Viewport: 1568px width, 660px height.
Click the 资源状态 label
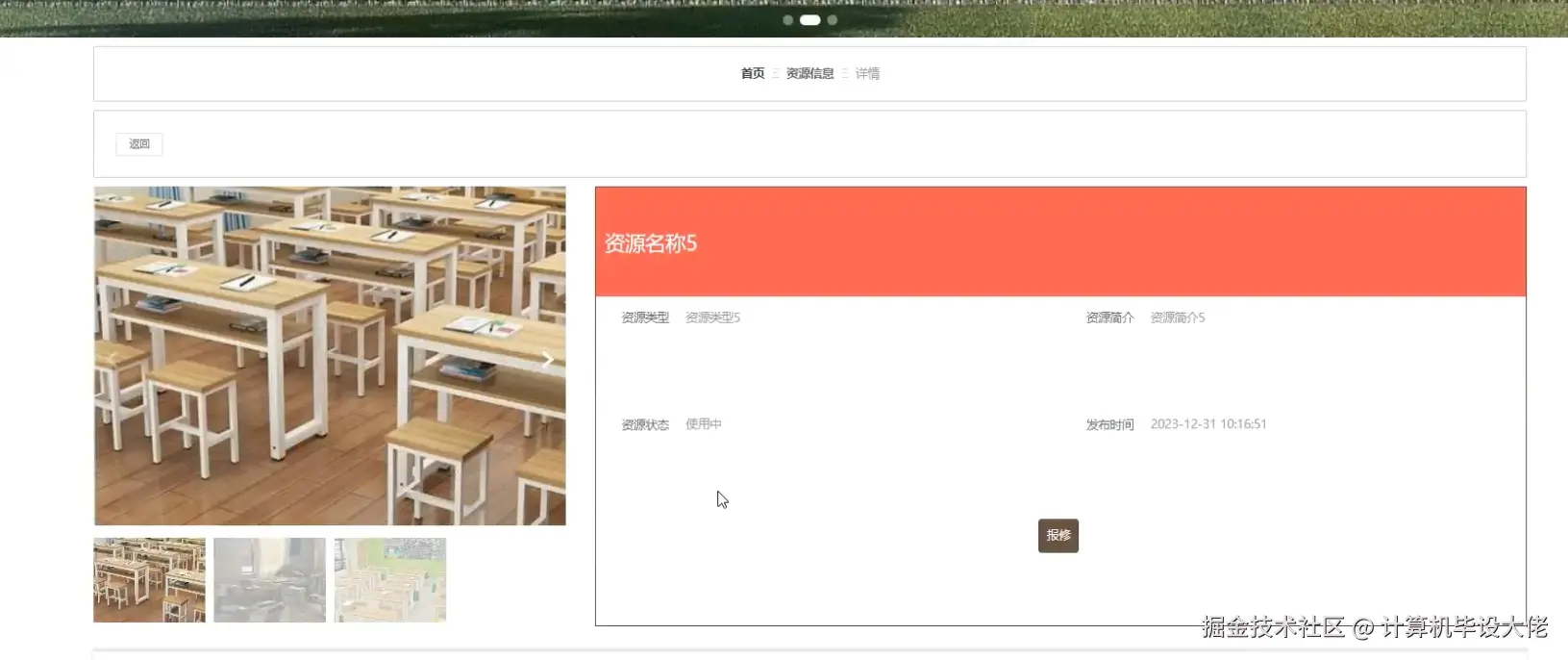point(645,424)
